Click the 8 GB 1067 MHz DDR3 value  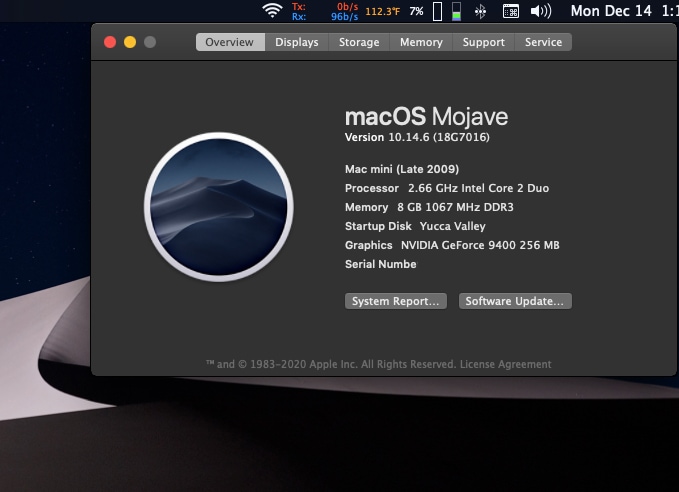click(x=455, y=207)
